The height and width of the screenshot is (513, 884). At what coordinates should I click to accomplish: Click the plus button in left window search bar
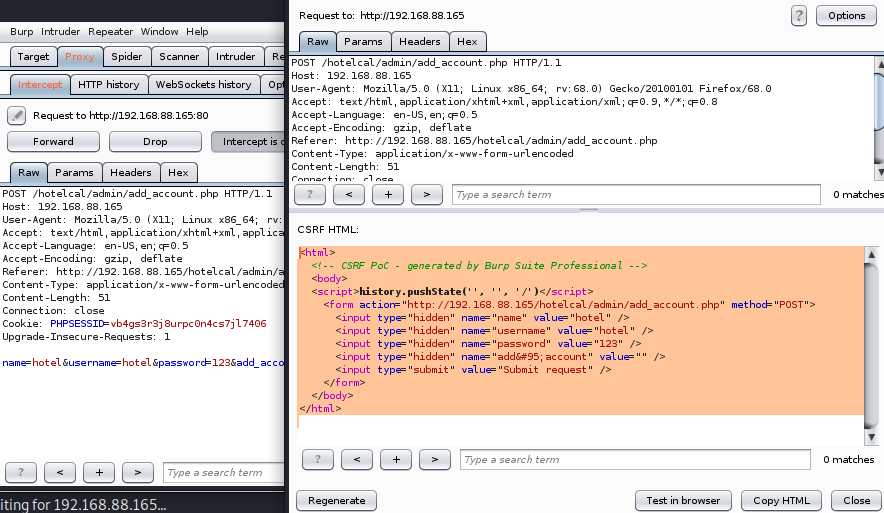[99, 472]
